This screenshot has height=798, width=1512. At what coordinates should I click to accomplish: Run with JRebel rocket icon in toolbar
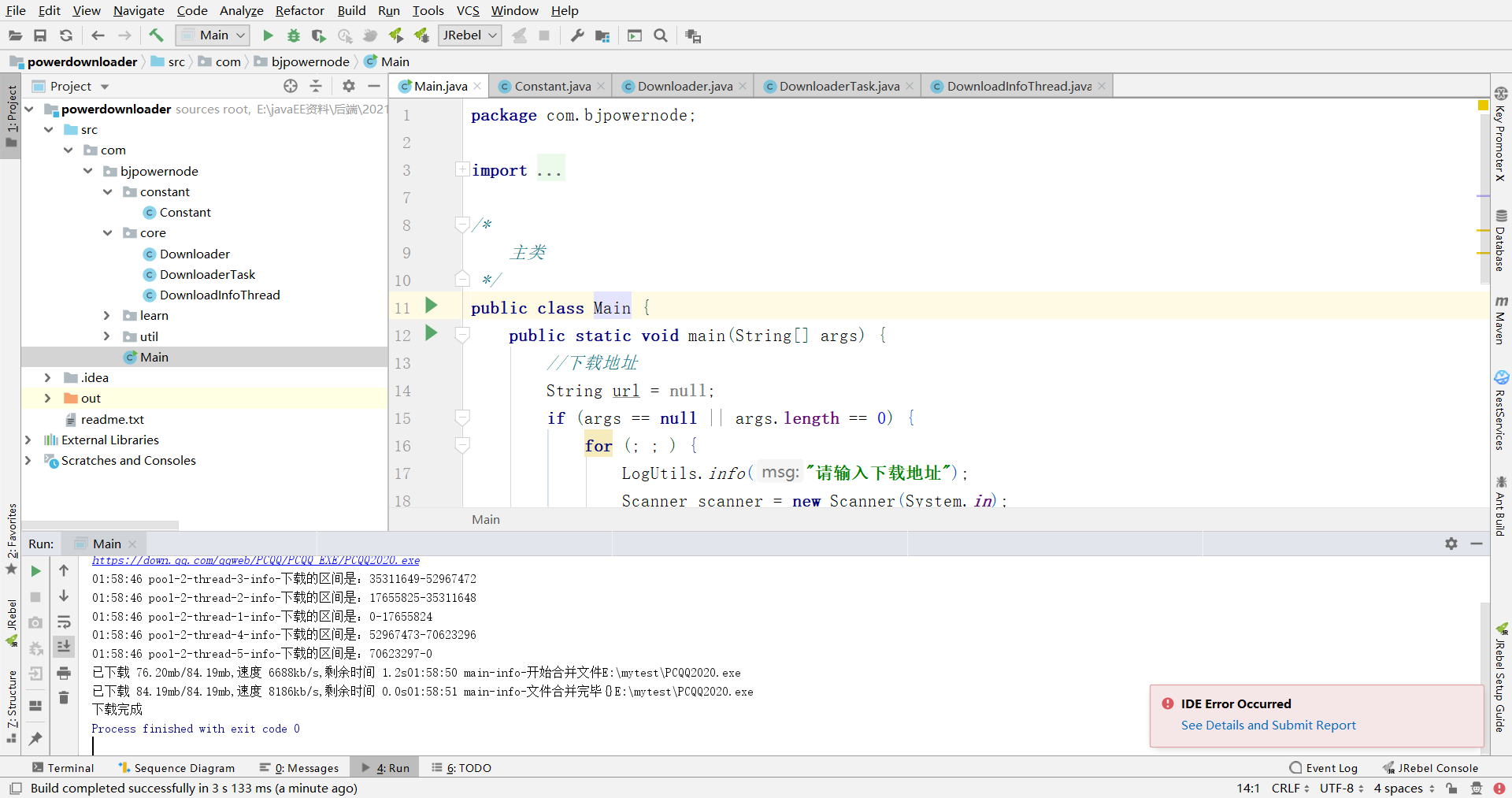[396, 35]
